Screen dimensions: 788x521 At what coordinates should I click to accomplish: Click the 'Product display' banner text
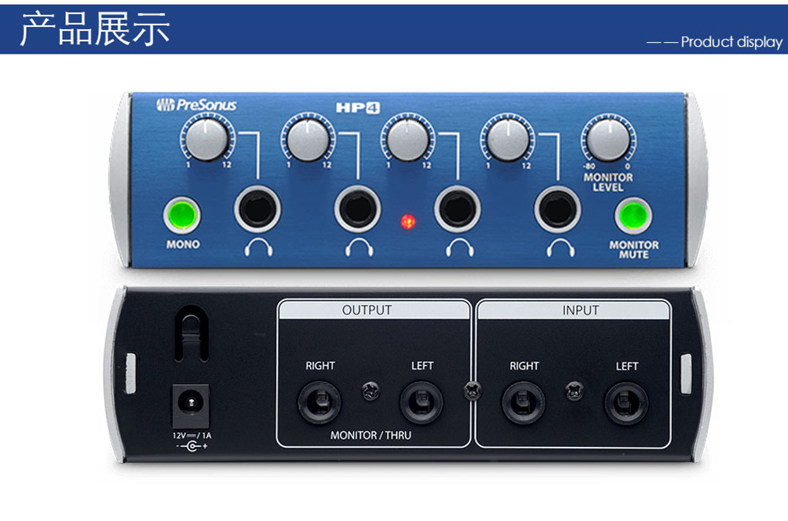732,42
